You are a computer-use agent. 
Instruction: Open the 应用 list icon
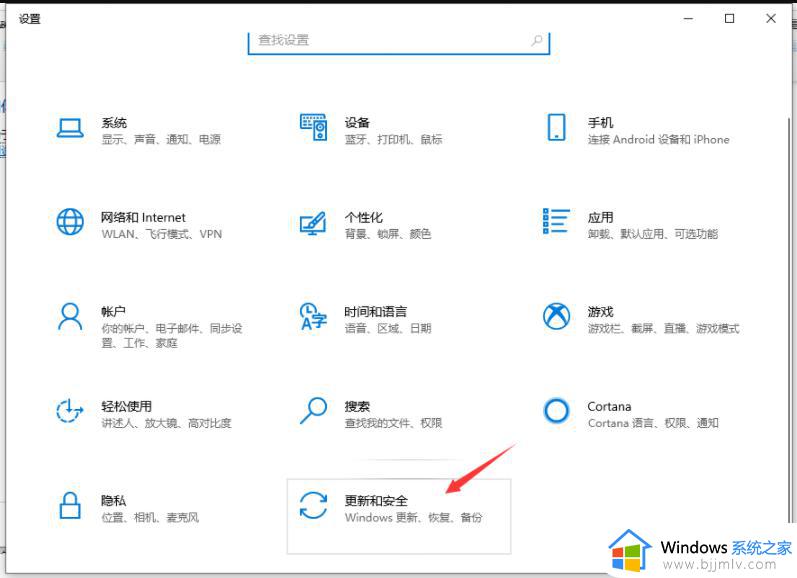point(556,221)
